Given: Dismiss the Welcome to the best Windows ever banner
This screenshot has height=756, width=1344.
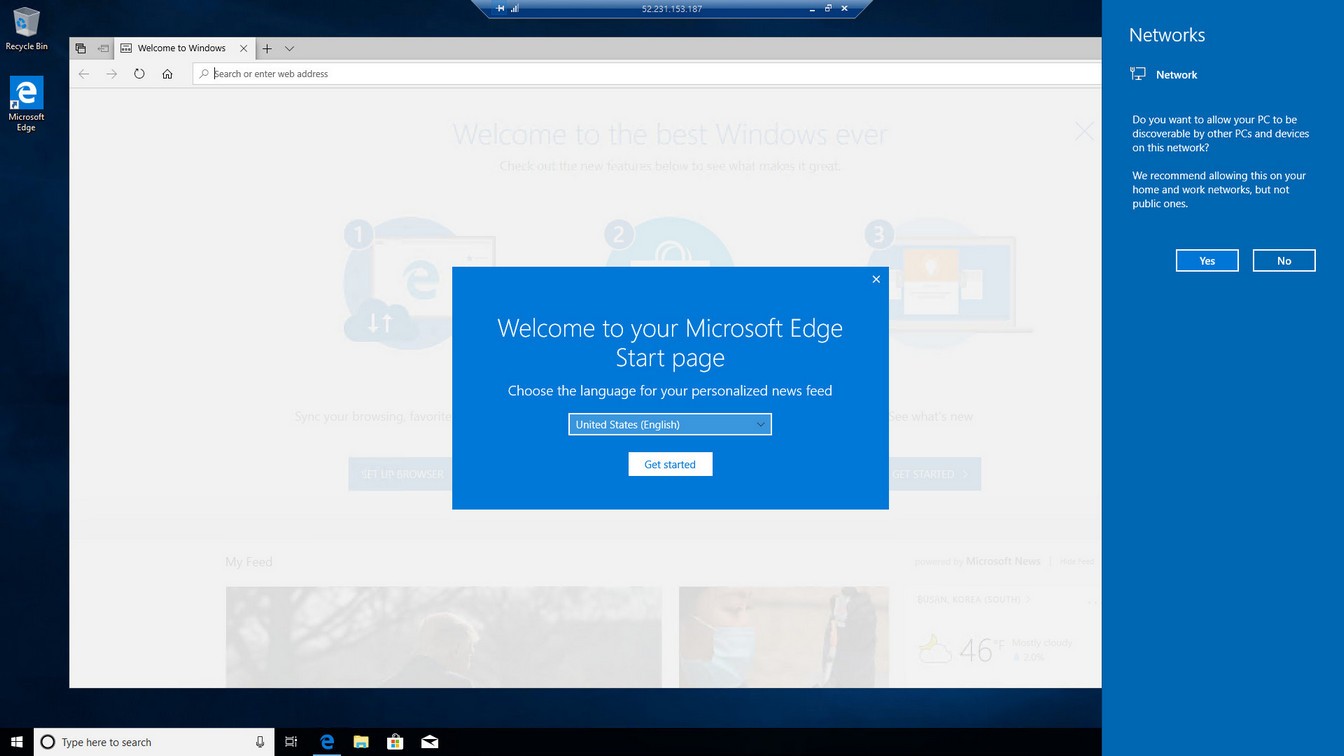Looking at the screenshot, I should click(1084, 130).
